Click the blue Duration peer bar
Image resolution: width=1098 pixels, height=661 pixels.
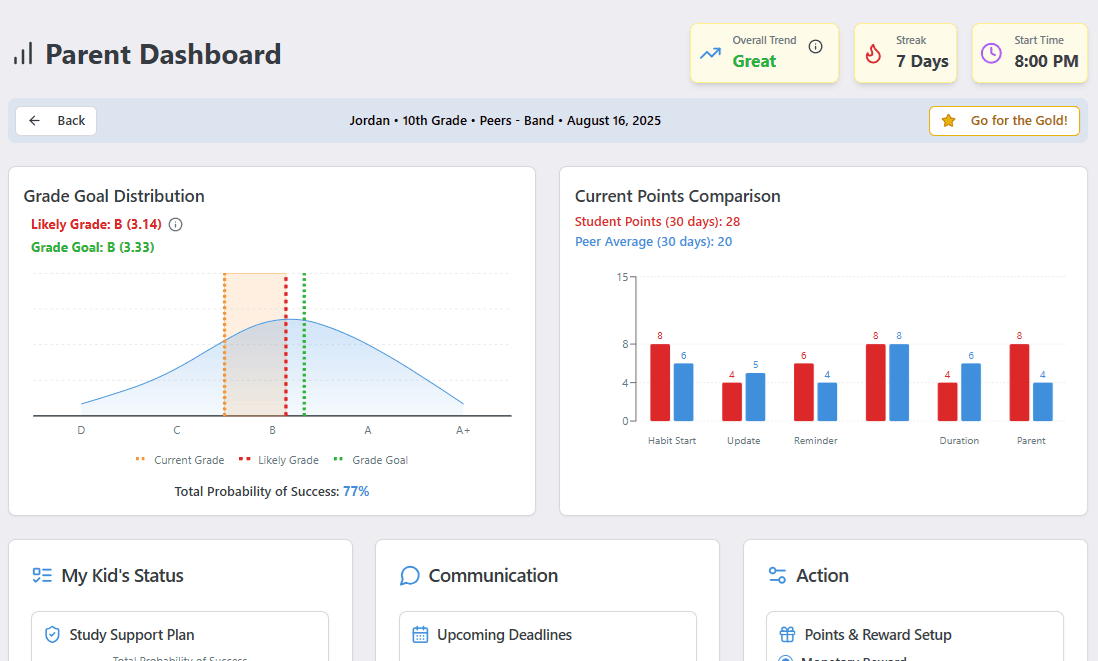pos(971,392)
